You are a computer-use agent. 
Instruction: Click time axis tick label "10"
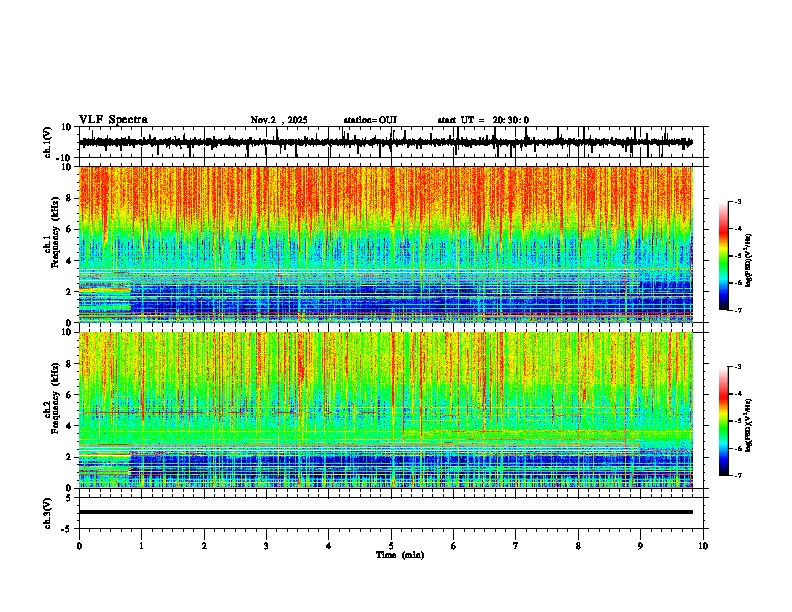point(703,546)
